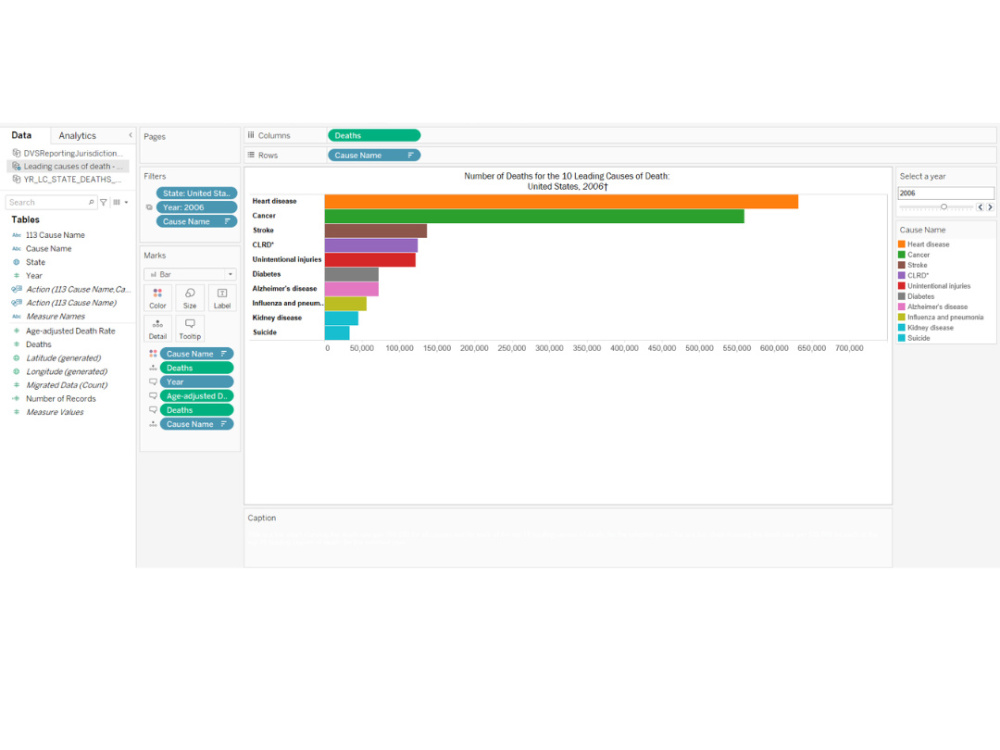Open the Bar mark type dropdown

[229, 273]
